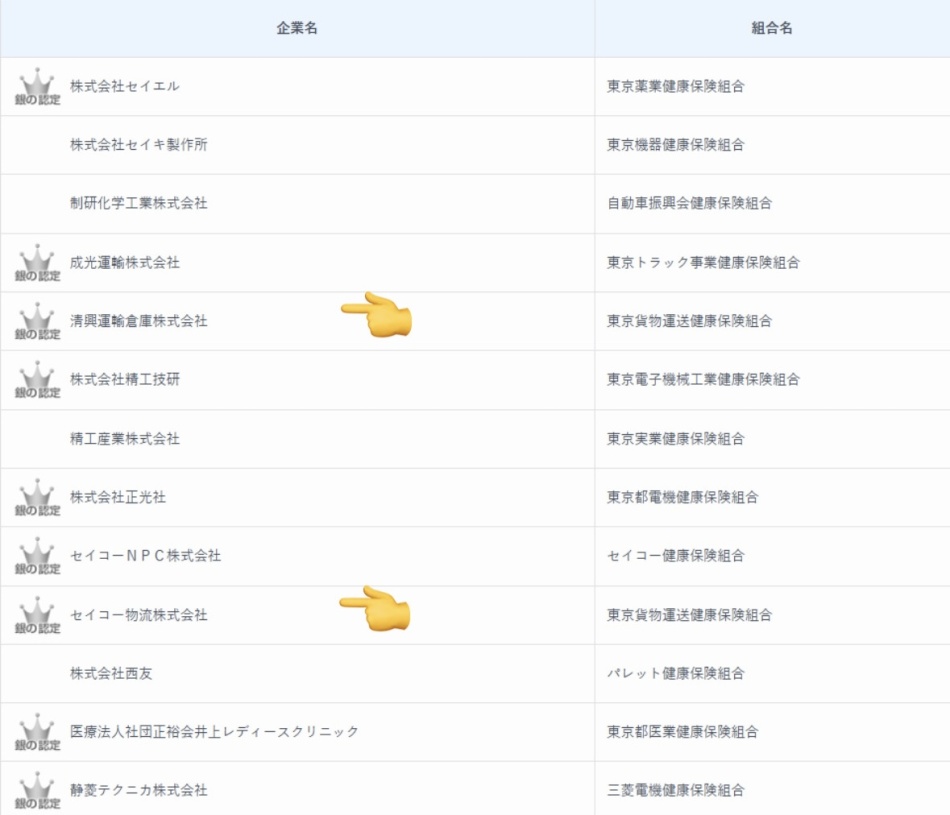Click union name 自動車振興会健康保険組合

689,203
